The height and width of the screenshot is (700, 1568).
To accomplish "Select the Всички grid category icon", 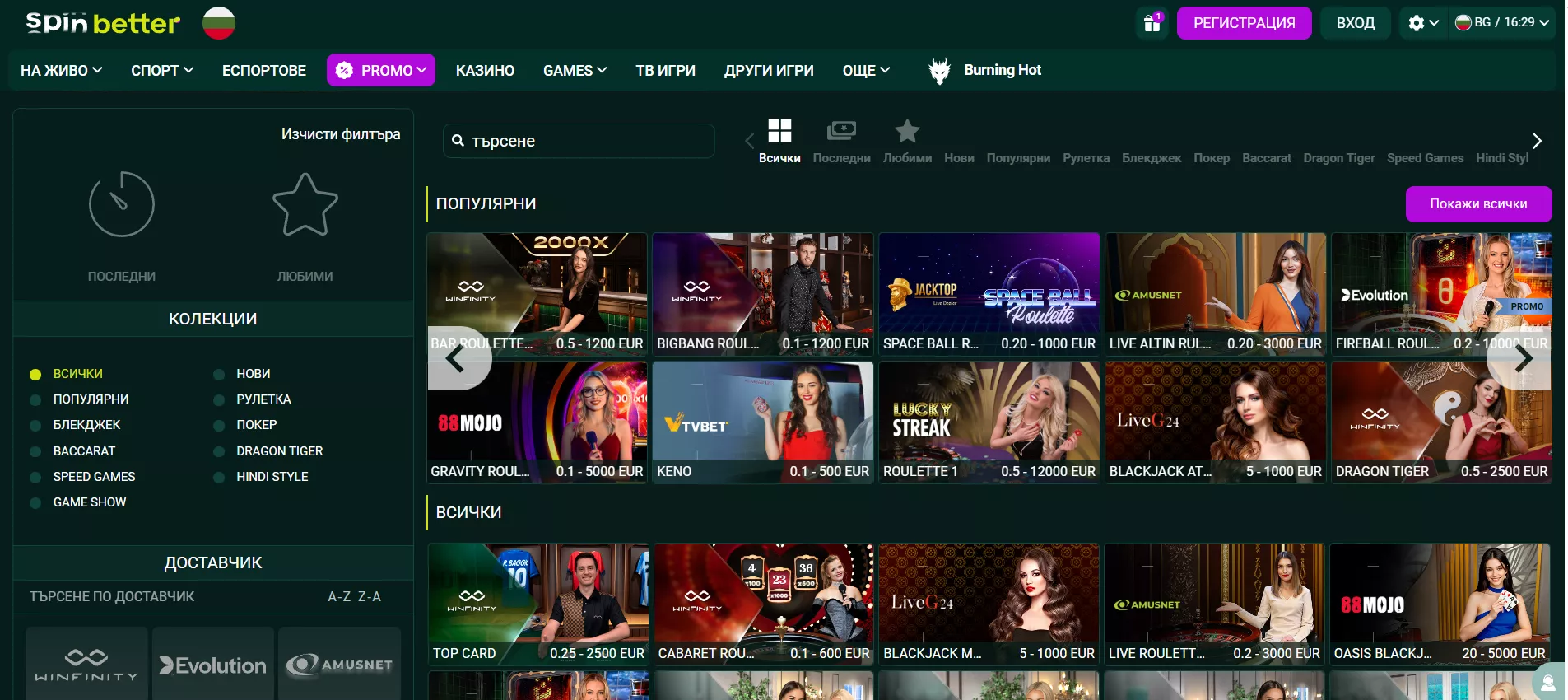I will click(779, 132).
